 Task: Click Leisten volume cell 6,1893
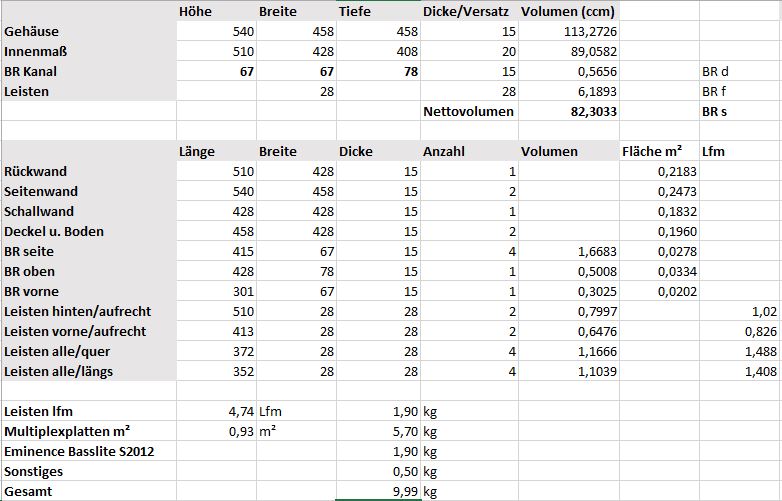(x=569, y=91)
